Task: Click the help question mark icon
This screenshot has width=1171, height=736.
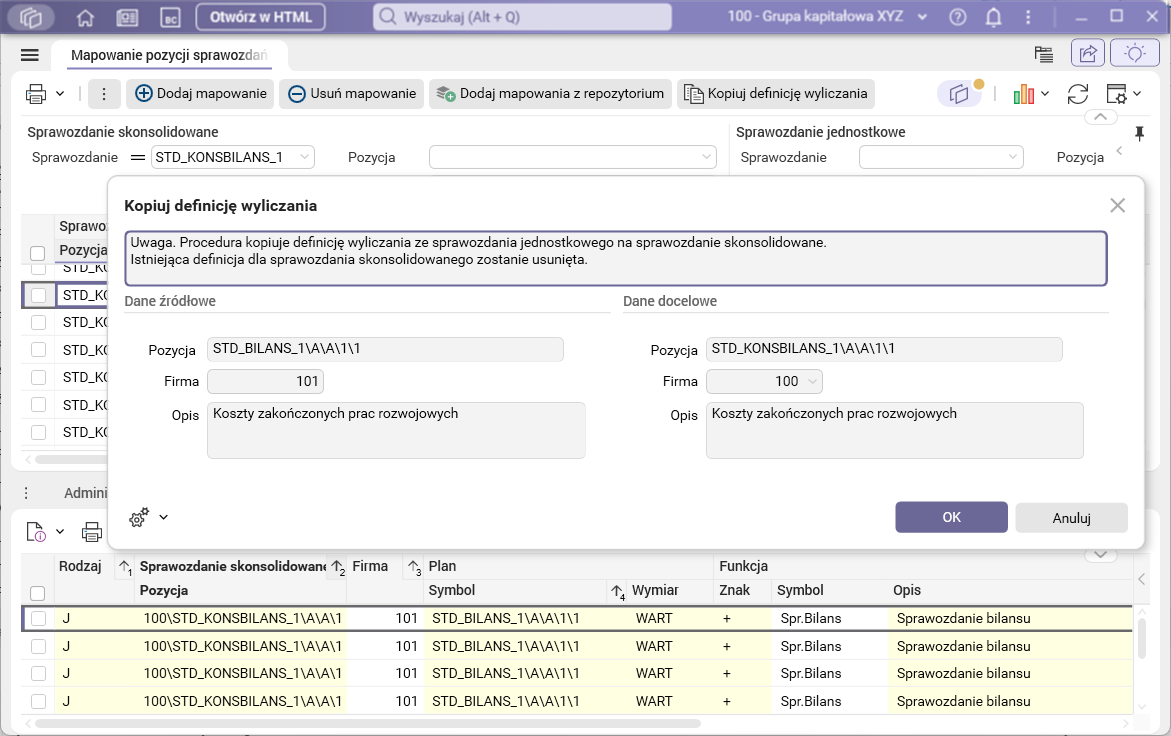Action: coord(958,17)
